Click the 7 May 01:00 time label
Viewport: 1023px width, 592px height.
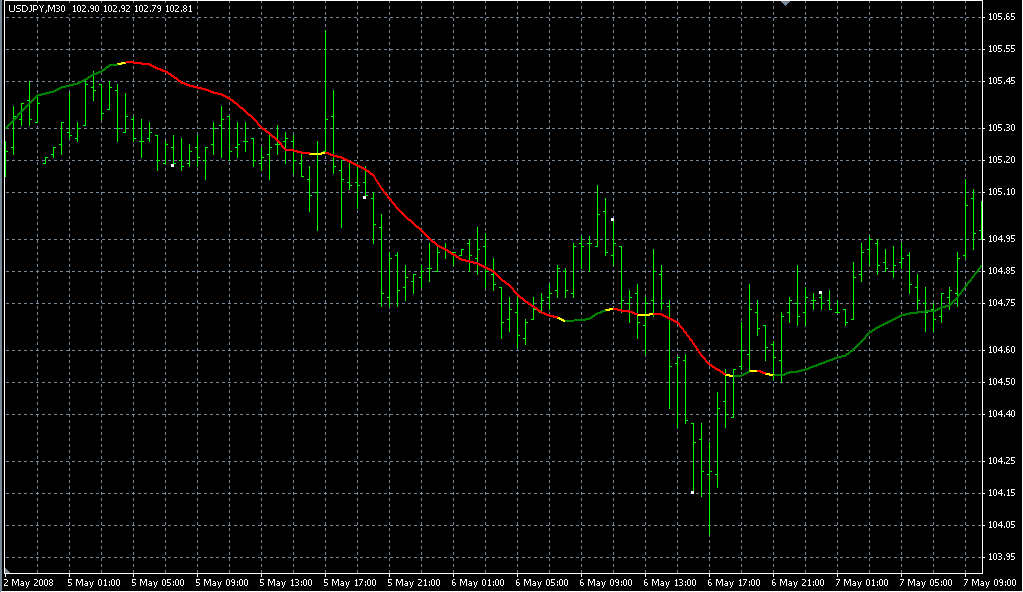pos(861,582)
